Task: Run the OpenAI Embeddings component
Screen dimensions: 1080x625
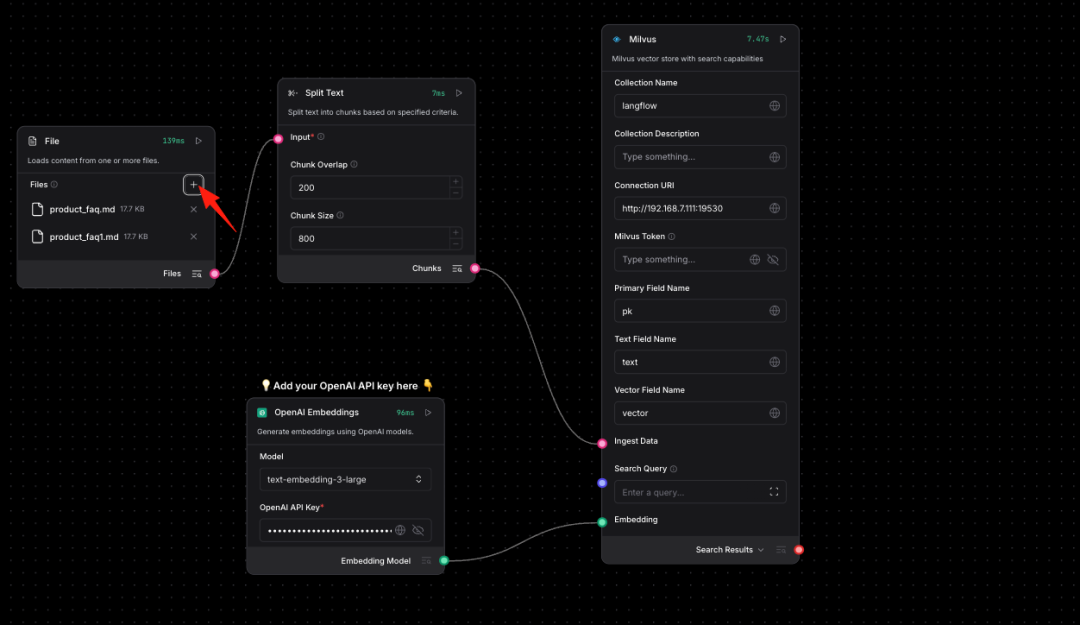Action: click(x=428, y=413)
